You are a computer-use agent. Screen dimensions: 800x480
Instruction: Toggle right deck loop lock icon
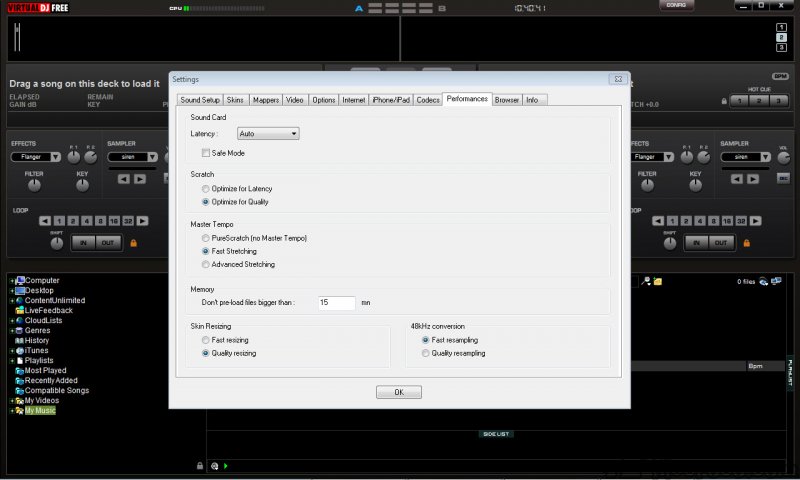click(746, 243)
